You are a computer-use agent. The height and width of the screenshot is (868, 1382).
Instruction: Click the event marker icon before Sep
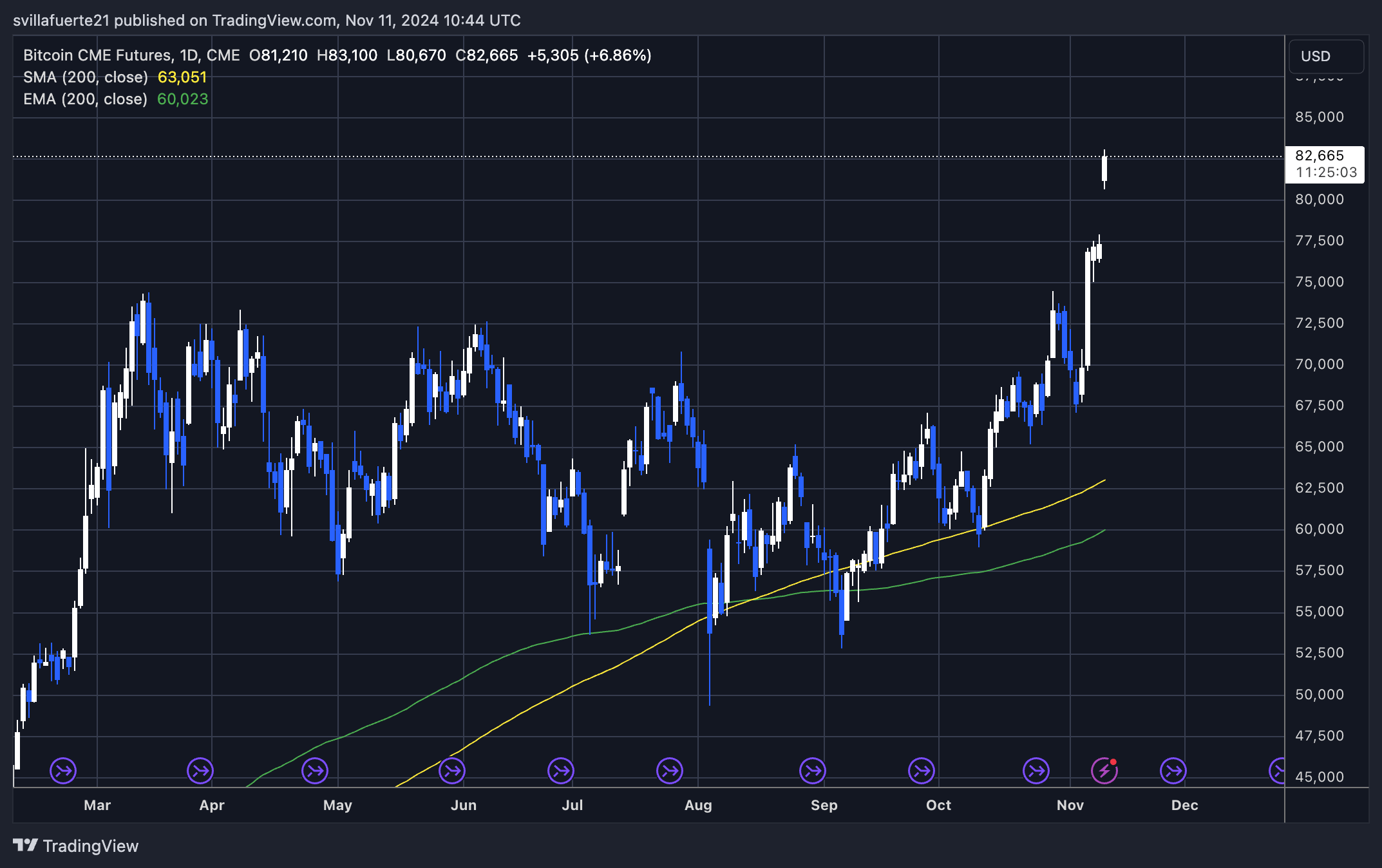pos(813,770)
